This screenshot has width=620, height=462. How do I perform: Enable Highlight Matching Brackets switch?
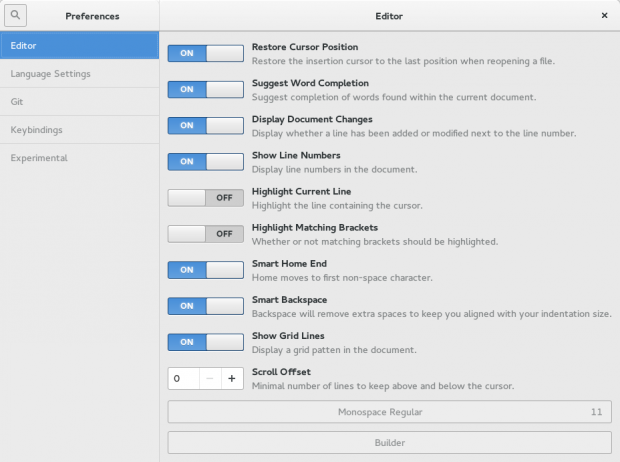205,233
